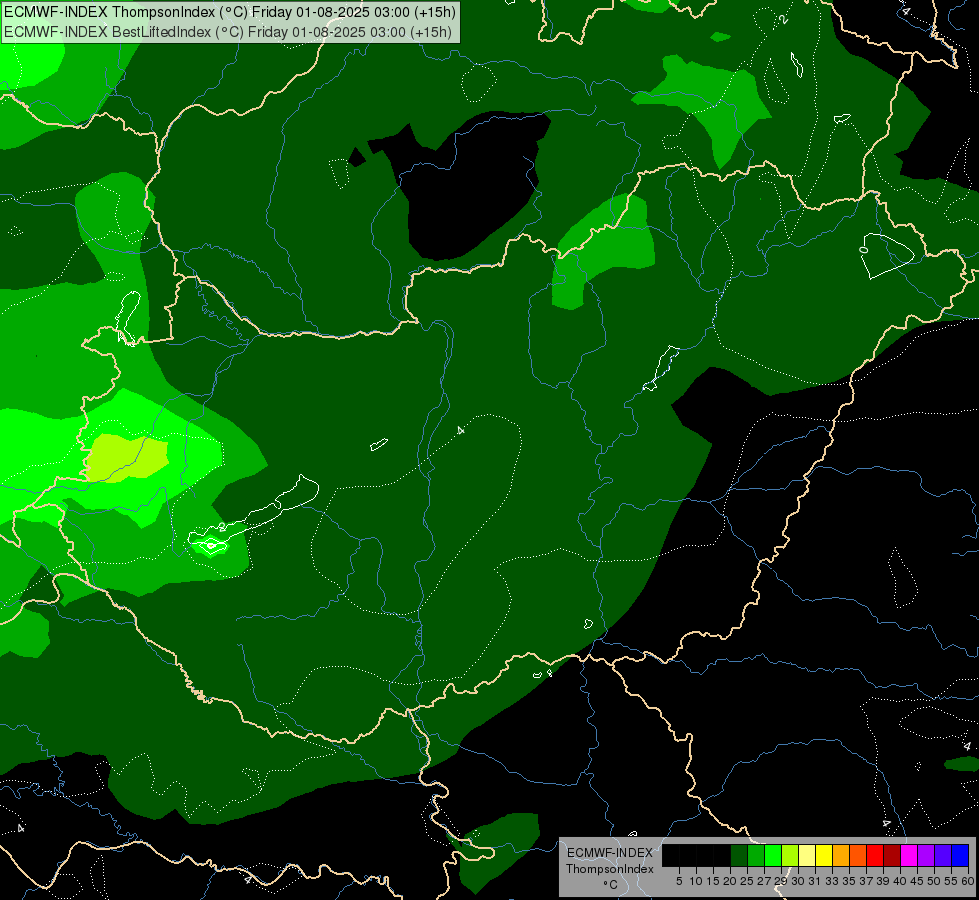The image size is (979, 900).
Task: Click the legend tick value '15'
Action: (713, 881)
